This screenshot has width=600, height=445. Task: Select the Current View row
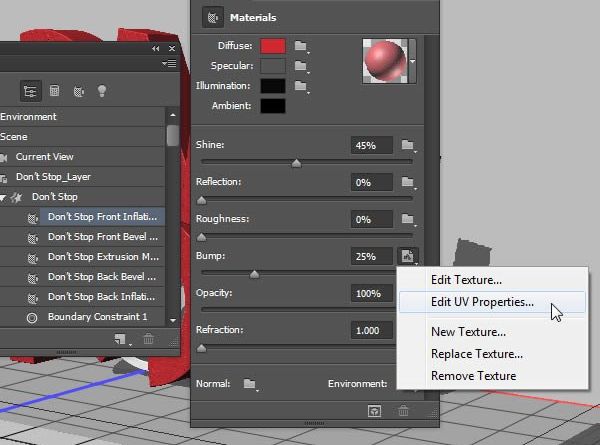pos(82,156)
